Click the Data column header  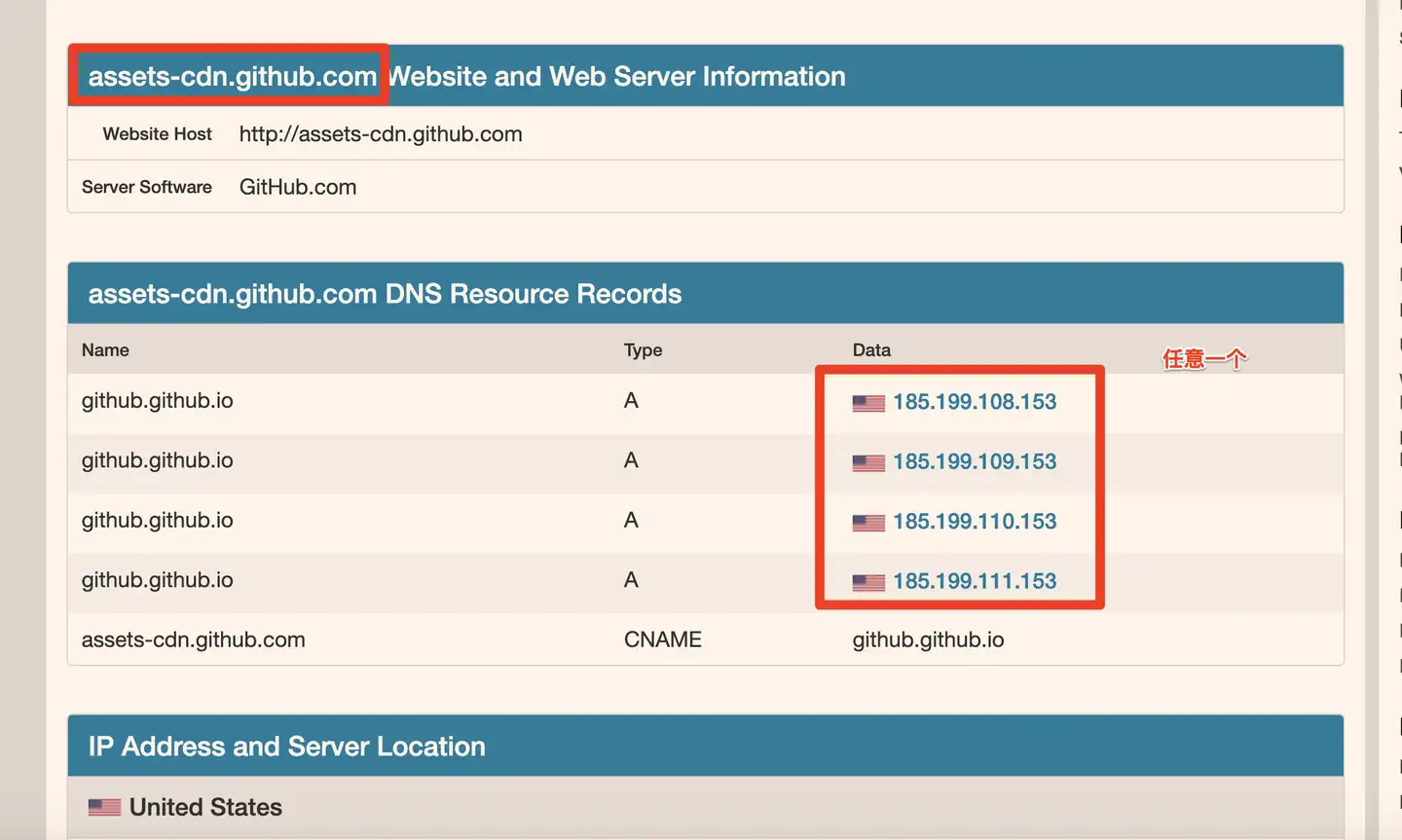pyautogui.click(x=871, y=350)
